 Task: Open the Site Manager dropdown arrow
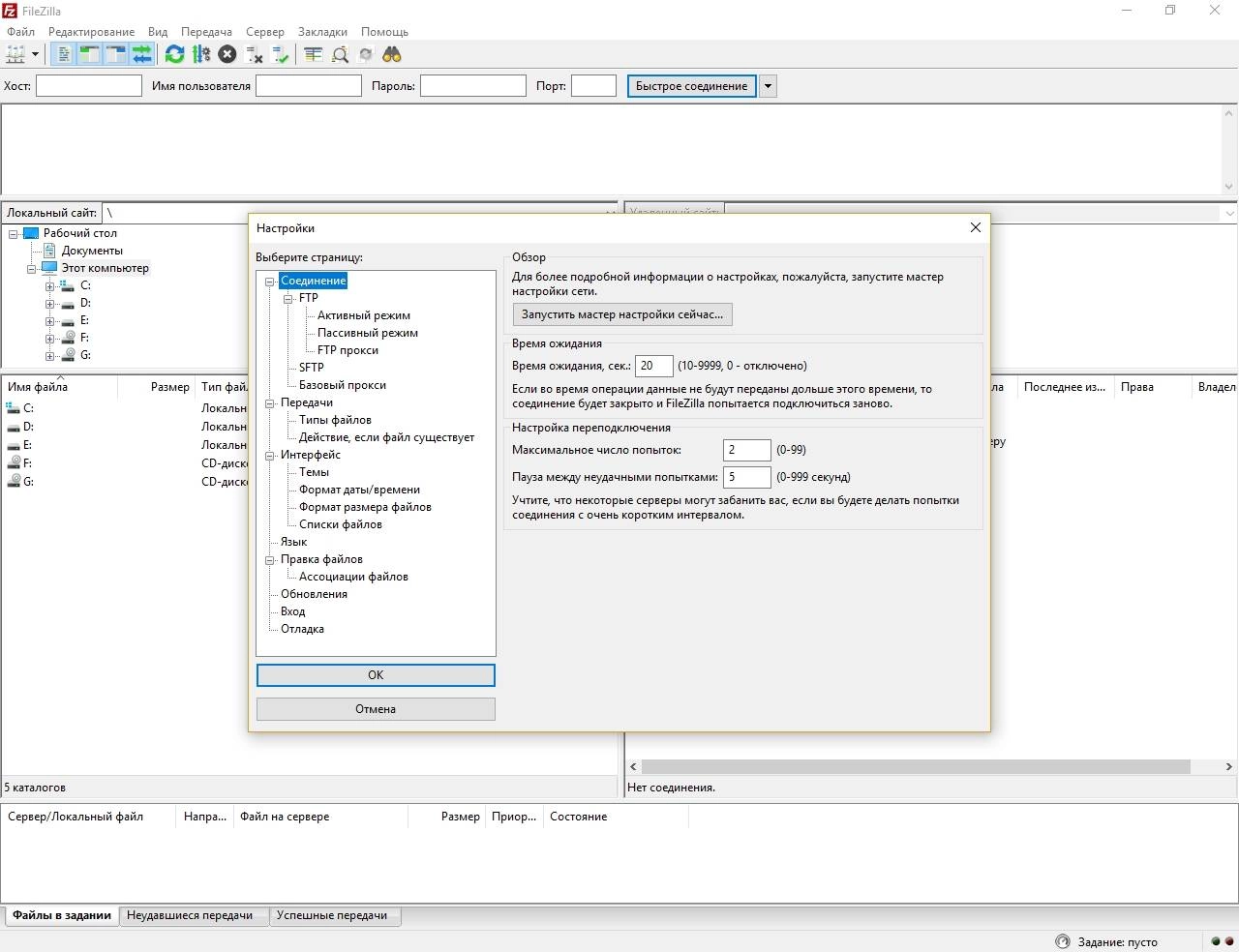[x=35, y=54]
